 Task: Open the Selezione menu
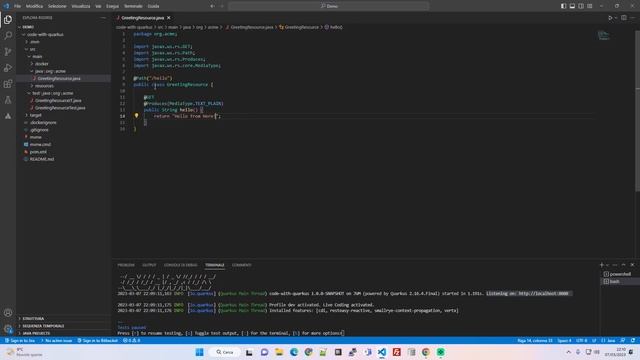point(57,6)
